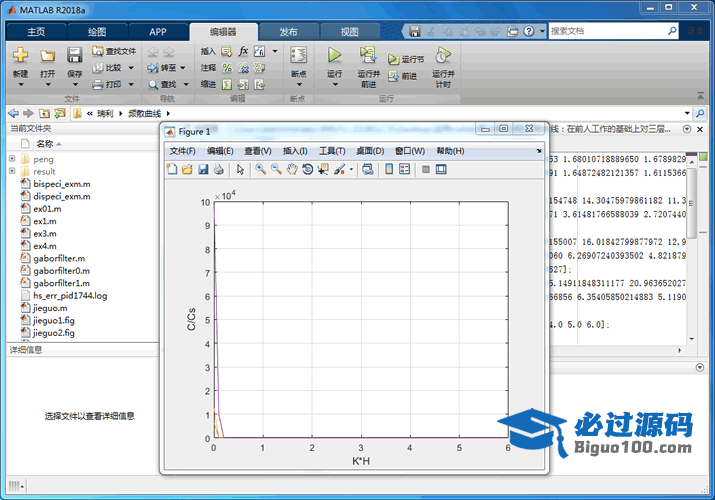Toggle the insert colorbar button in Figure toolbar

tap(390, 169)
